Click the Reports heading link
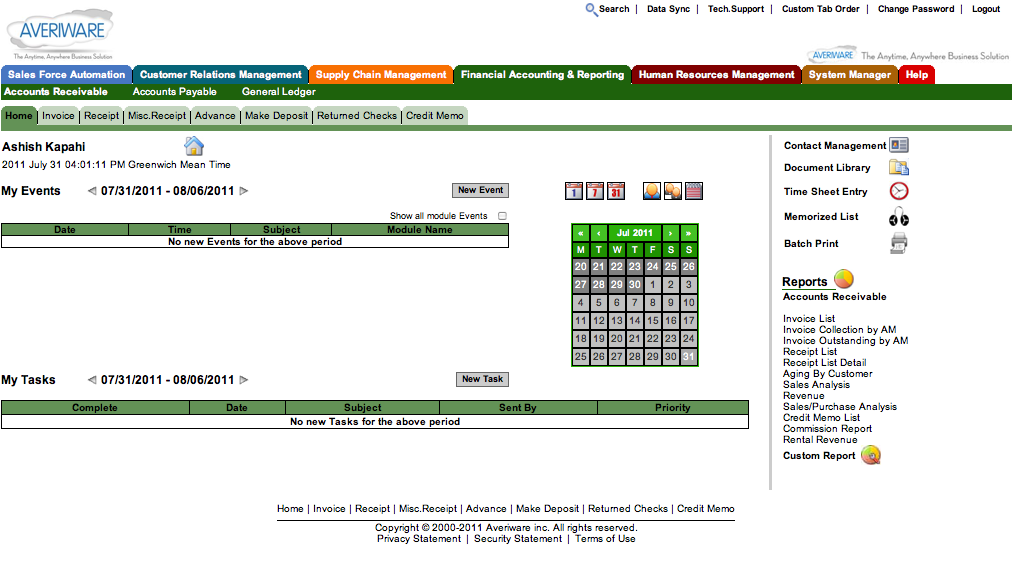Viewport: 1017px width, 562px height. (x=804, y=282)
